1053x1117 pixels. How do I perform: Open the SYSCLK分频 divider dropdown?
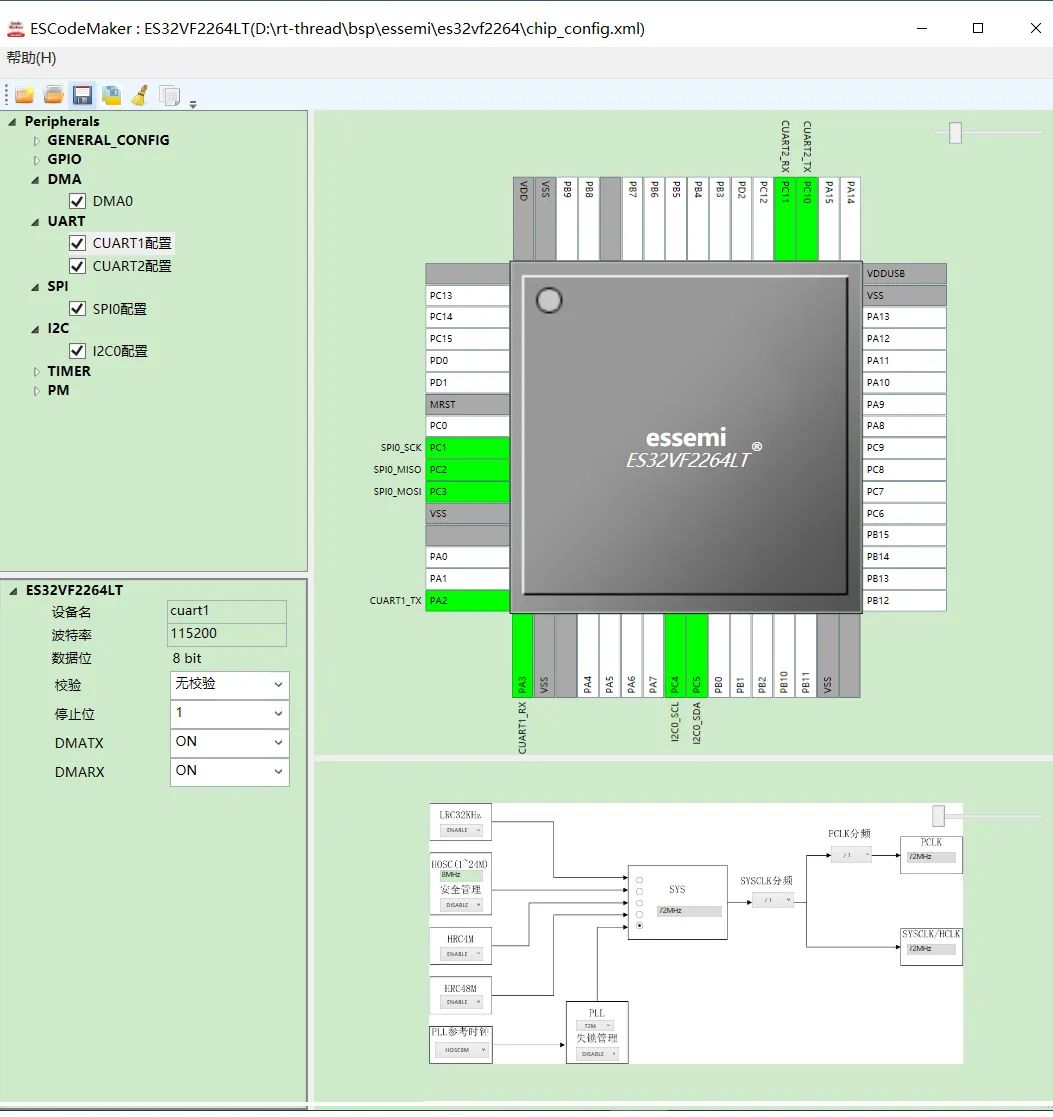(773, 900)
